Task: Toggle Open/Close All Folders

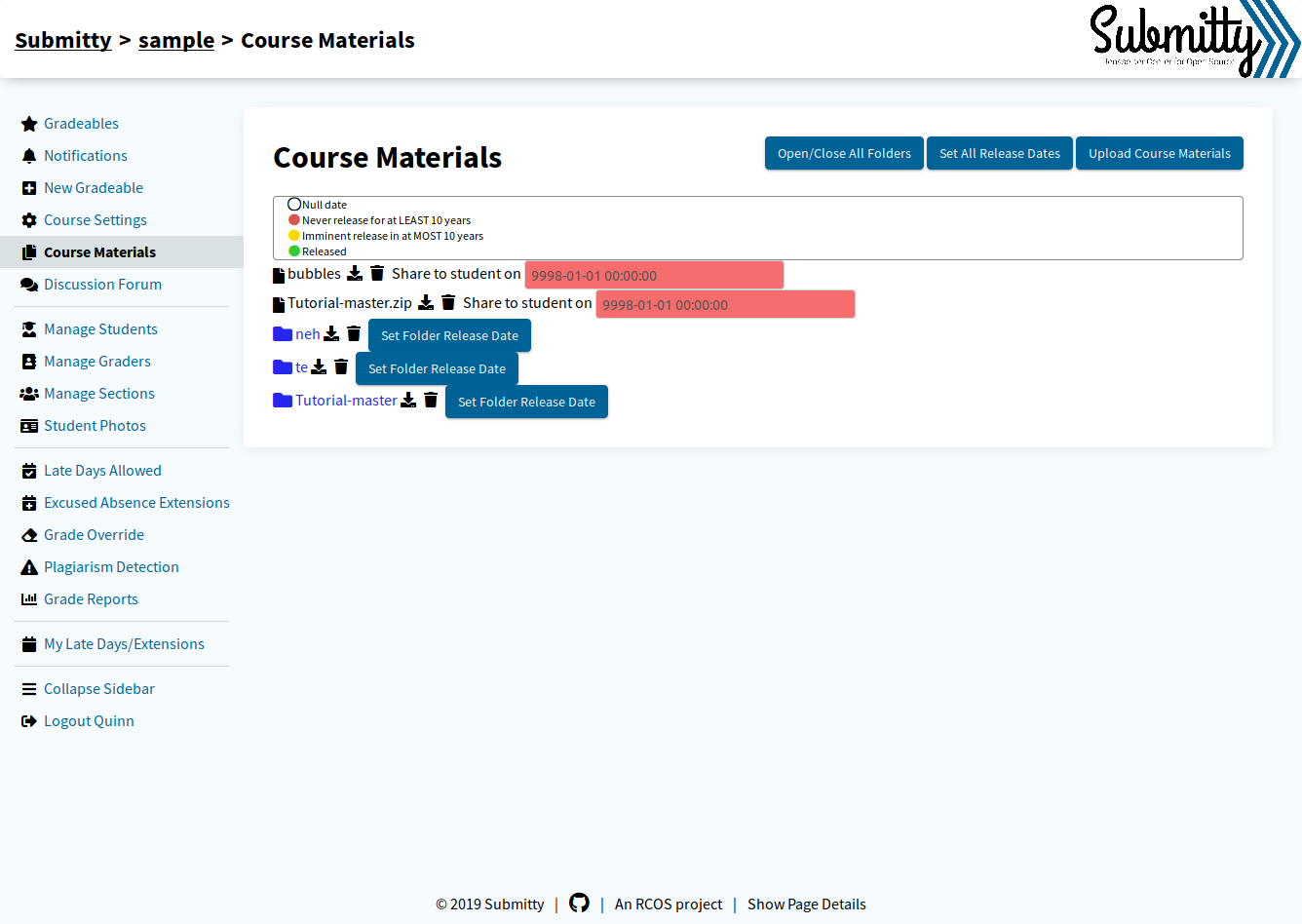Action: point(844,153)
